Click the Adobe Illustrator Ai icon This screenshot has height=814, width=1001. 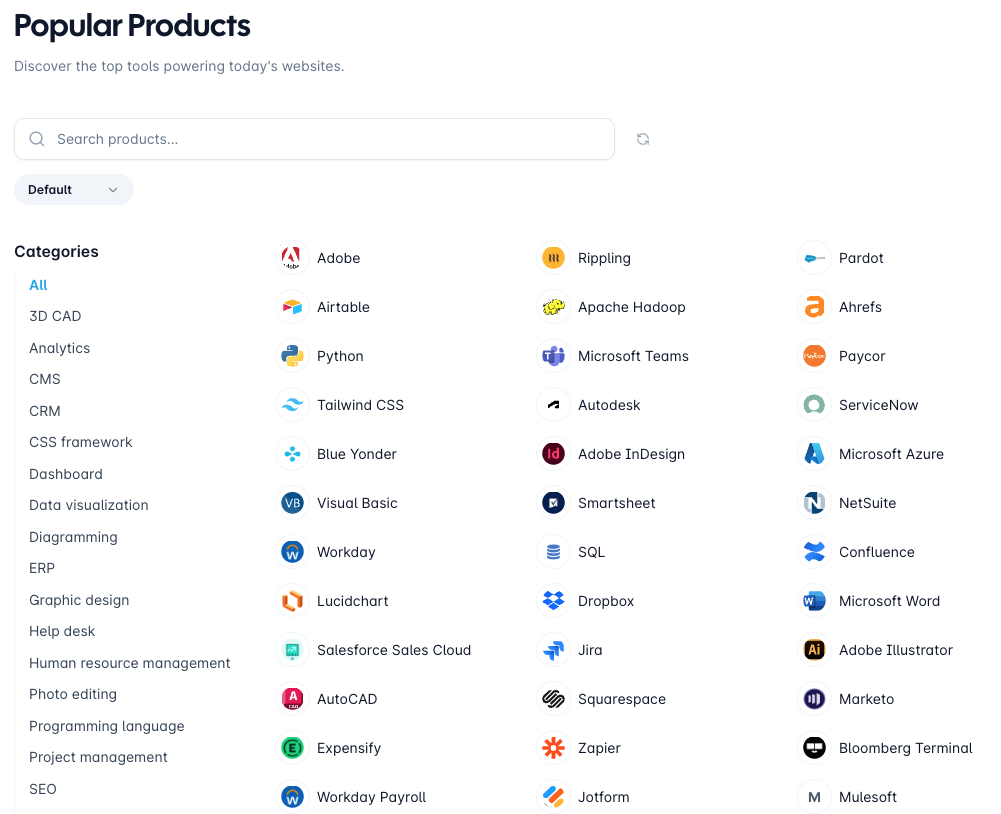815,650
